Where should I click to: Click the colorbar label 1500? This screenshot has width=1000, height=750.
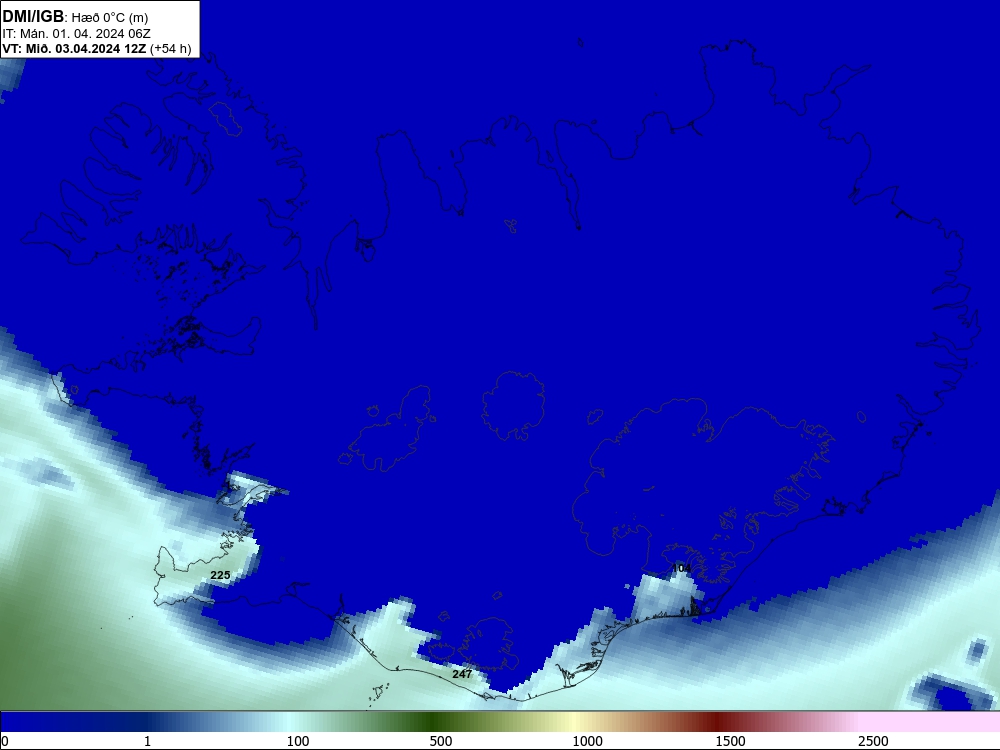730,741
